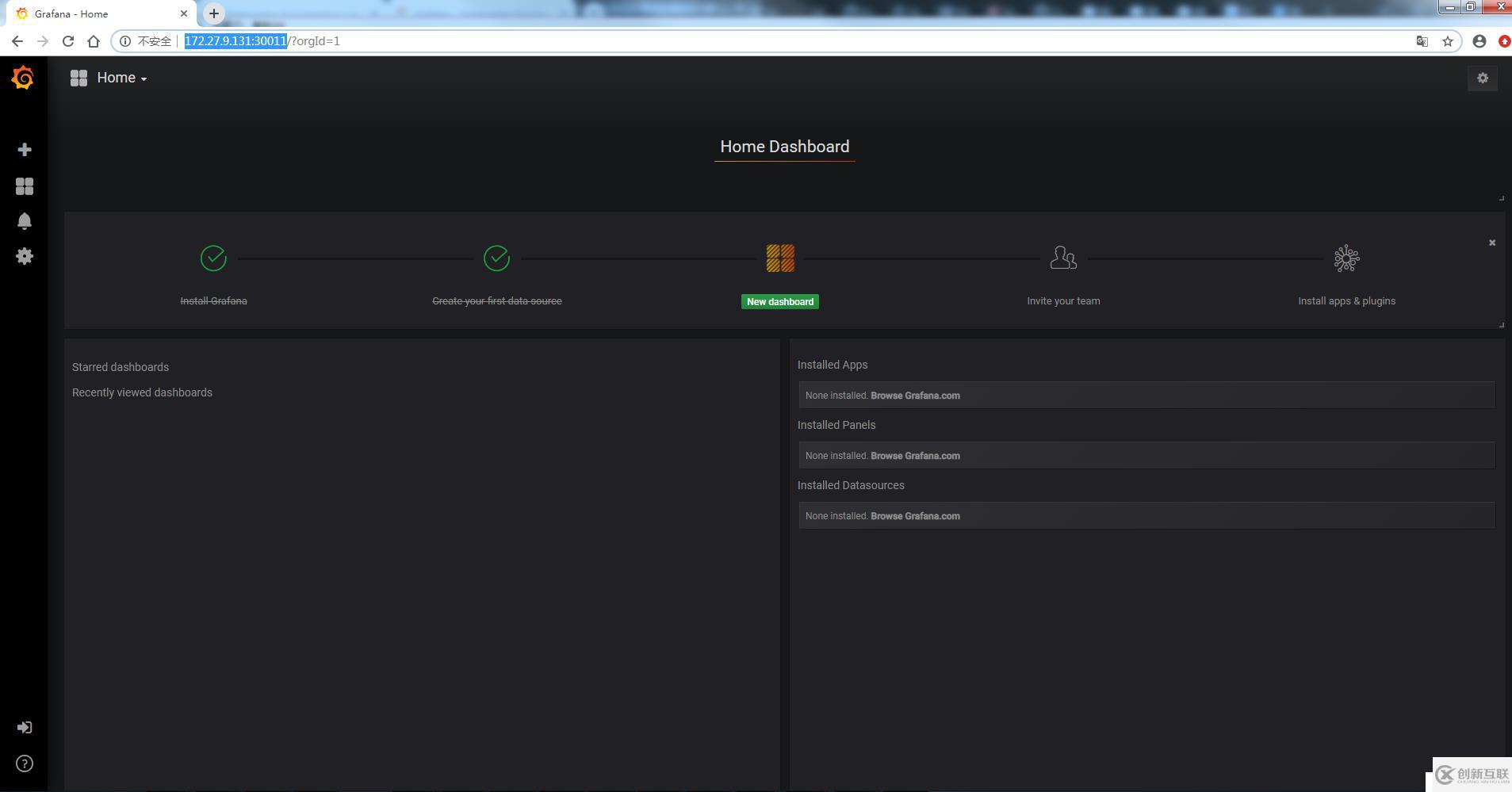Open dashboard settings gear at top right

point(1482,78)
